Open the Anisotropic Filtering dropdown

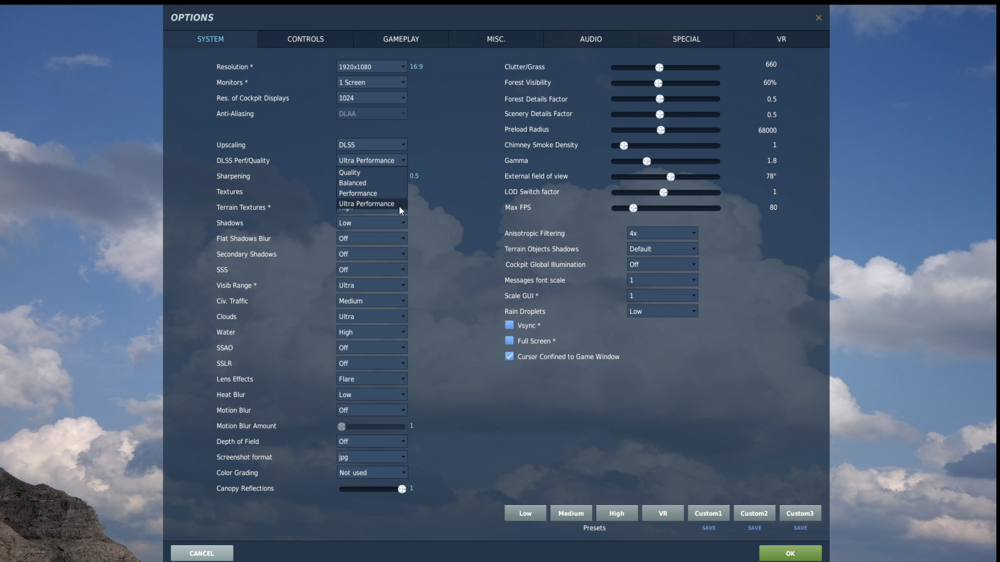(x=662, y=233)
